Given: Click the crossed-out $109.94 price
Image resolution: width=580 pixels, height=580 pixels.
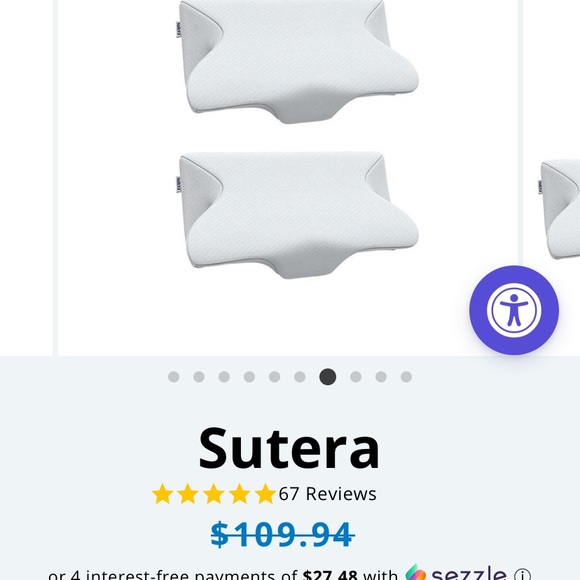Looking at the screenshot, I should 282,534.
